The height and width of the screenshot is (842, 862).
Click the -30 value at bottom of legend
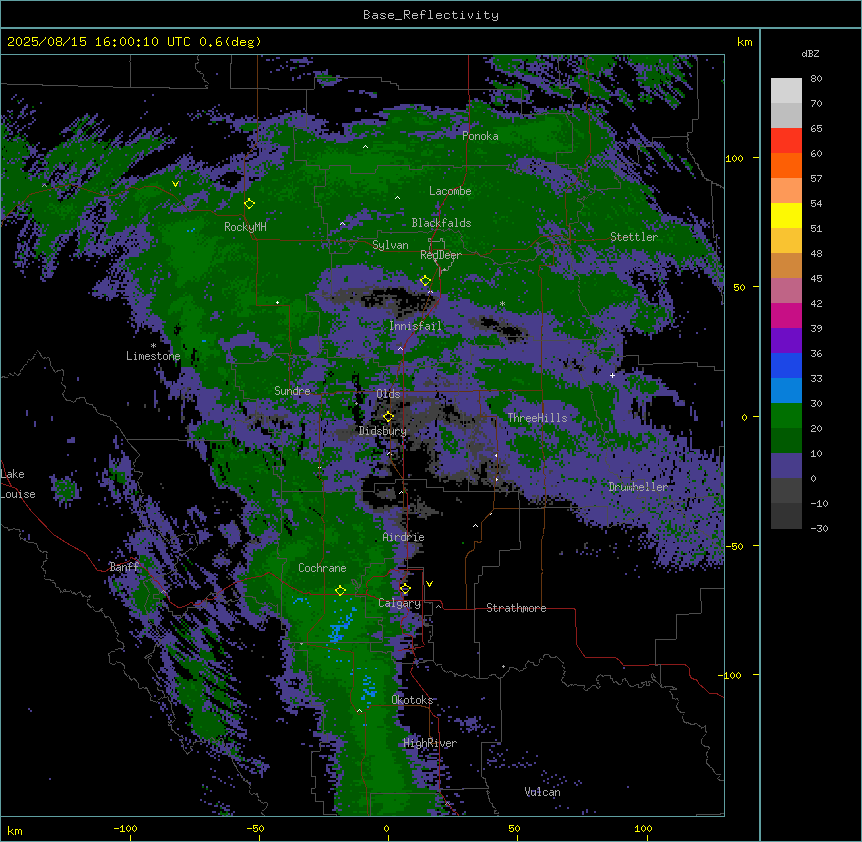[819, 528]
